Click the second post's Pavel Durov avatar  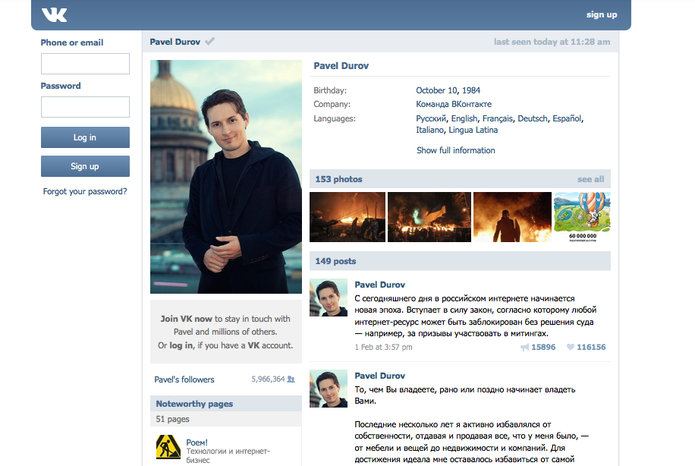point(328,389)
